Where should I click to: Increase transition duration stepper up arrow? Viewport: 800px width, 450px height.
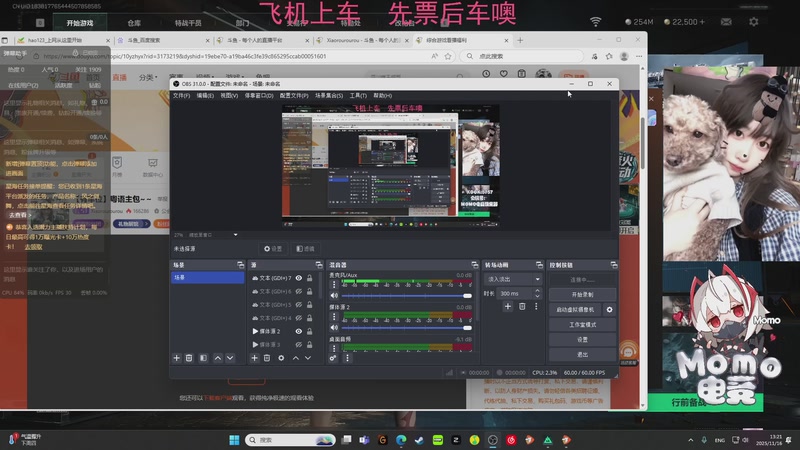537,291
